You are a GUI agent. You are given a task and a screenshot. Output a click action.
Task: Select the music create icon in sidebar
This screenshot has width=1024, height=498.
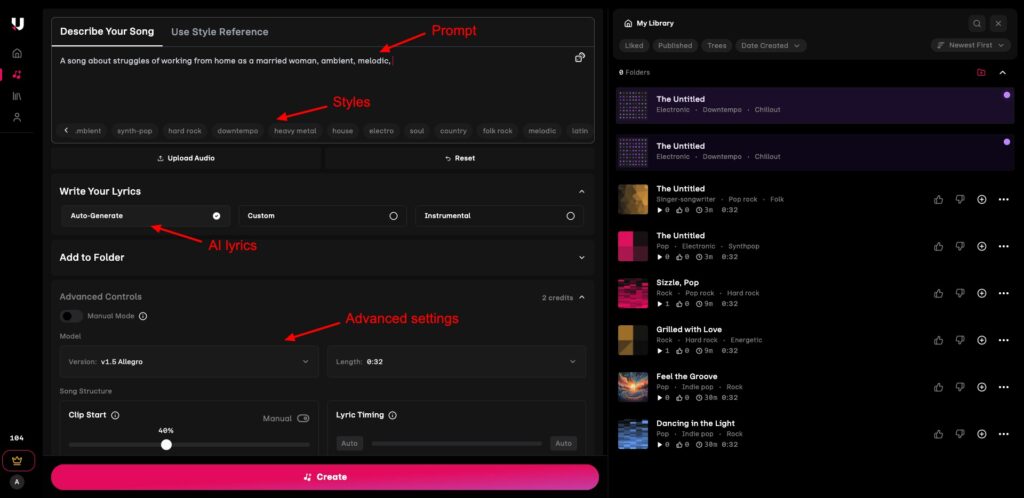click(x=18, y=74)
